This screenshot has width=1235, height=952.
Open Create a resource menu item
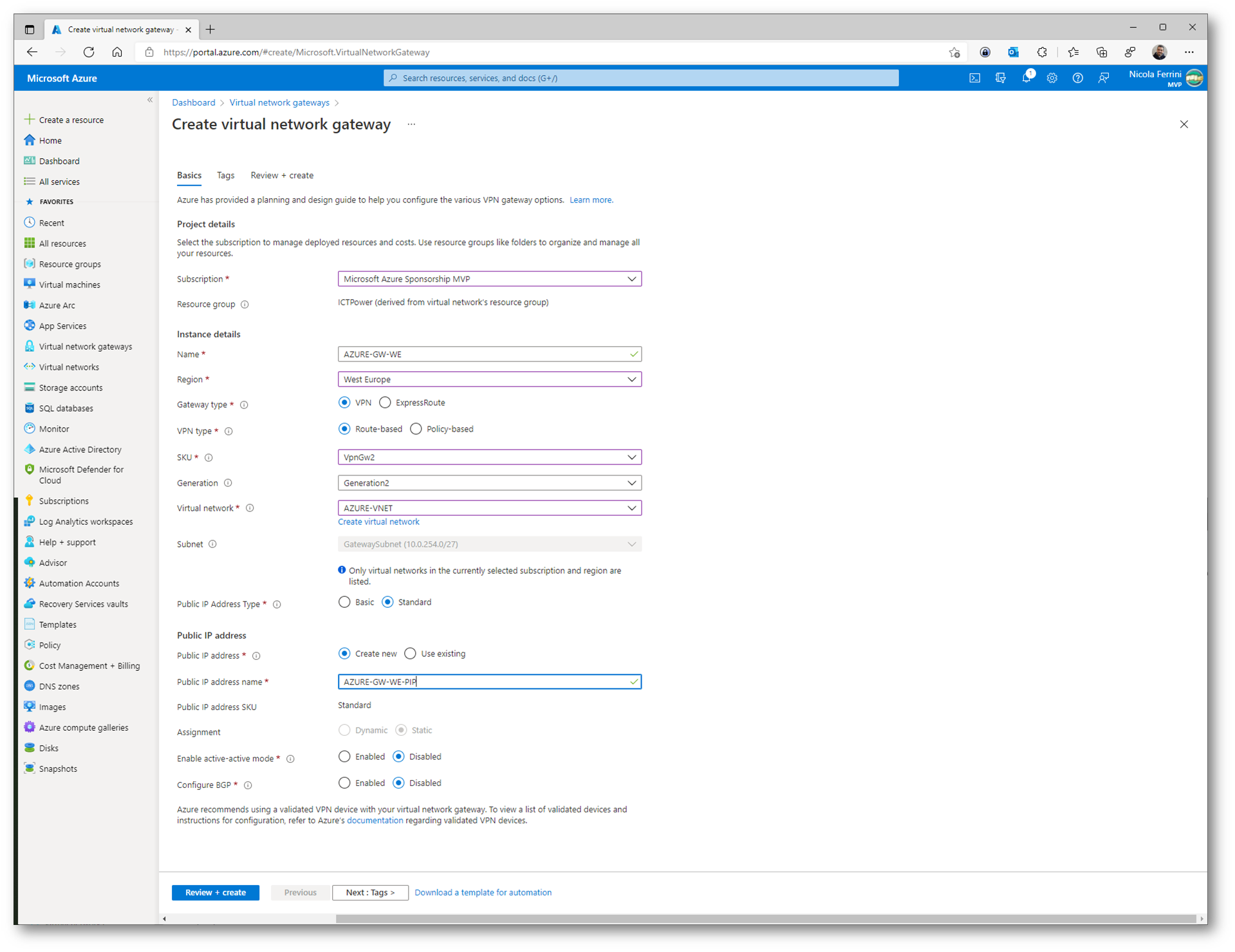[x=71, y=120]
